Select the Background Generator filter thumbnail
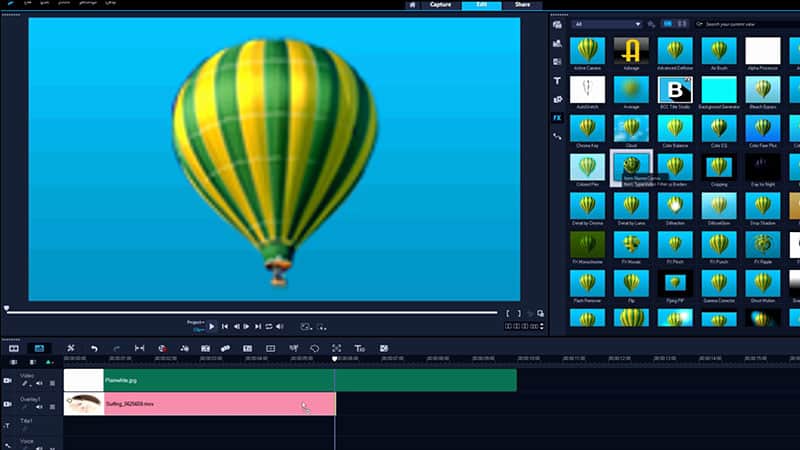This screenshot has width=800, height=450. tap(719, 90)
